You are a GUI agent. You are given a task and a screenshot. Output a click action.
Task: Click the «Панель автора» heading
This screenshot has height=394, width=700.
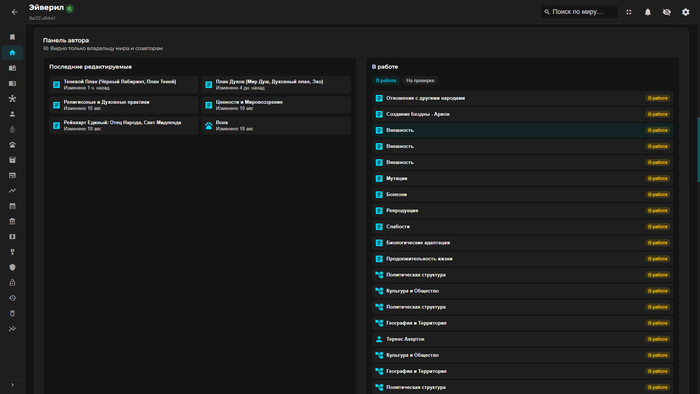66,40
